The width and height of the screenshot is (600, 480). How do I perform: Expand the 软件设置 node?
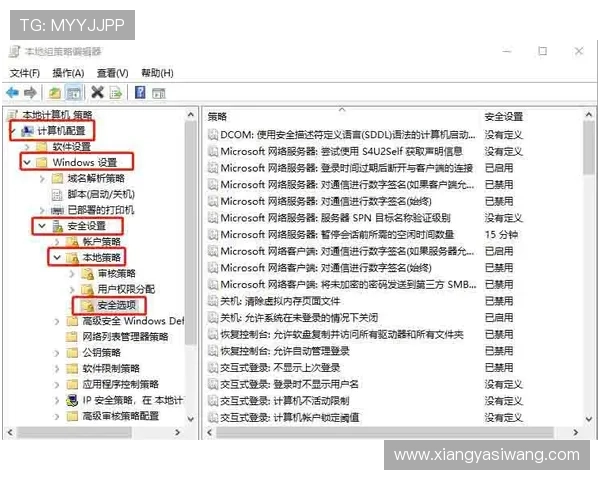point(27,147)
